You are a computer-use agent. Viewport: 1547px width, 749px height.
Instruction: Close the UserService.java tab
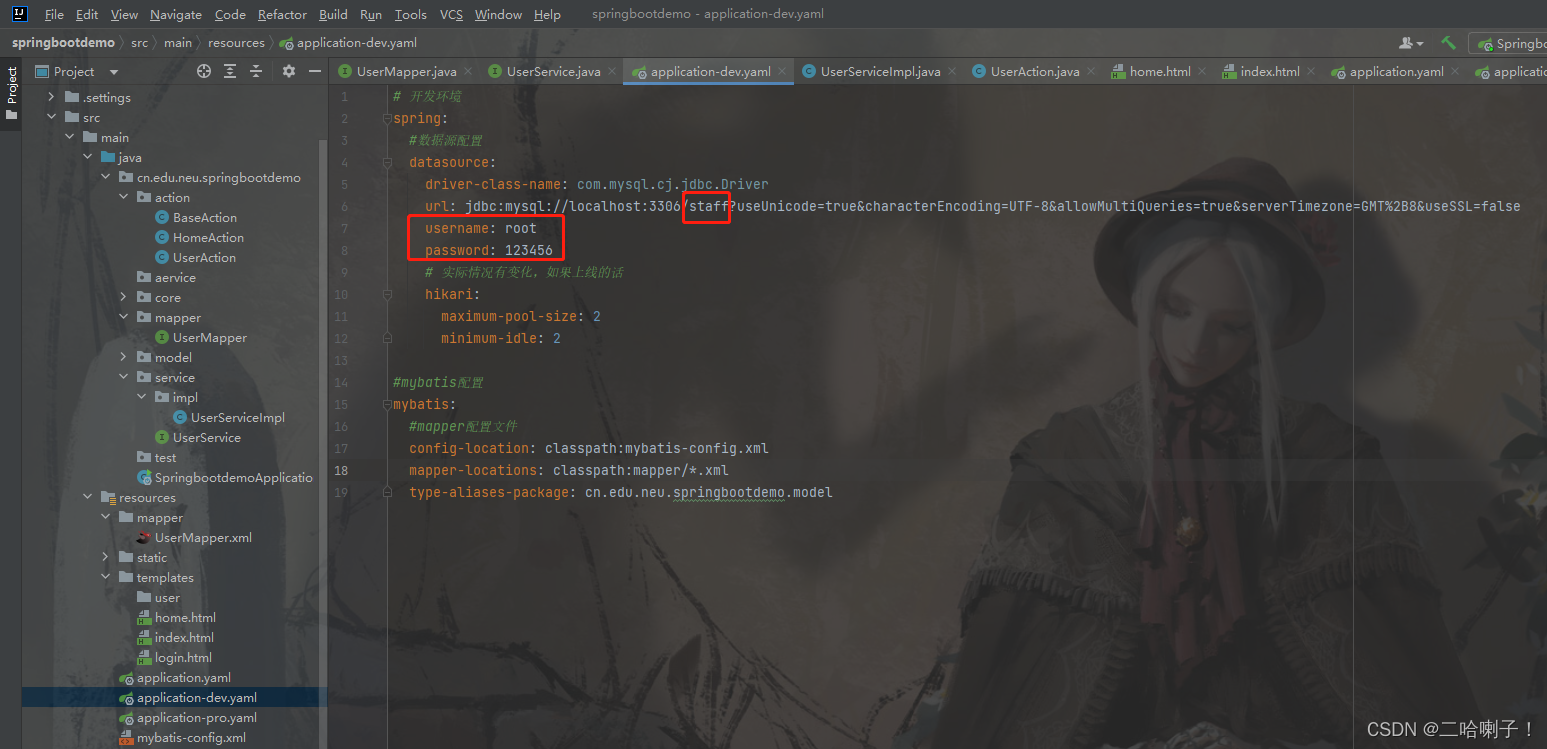click(x=613, y=71)
